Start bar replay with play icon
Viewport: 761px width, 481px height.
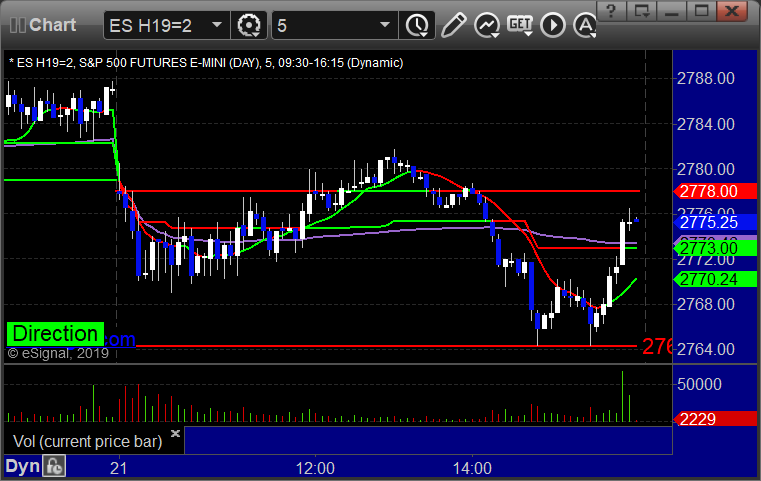(x=553, y=25)
